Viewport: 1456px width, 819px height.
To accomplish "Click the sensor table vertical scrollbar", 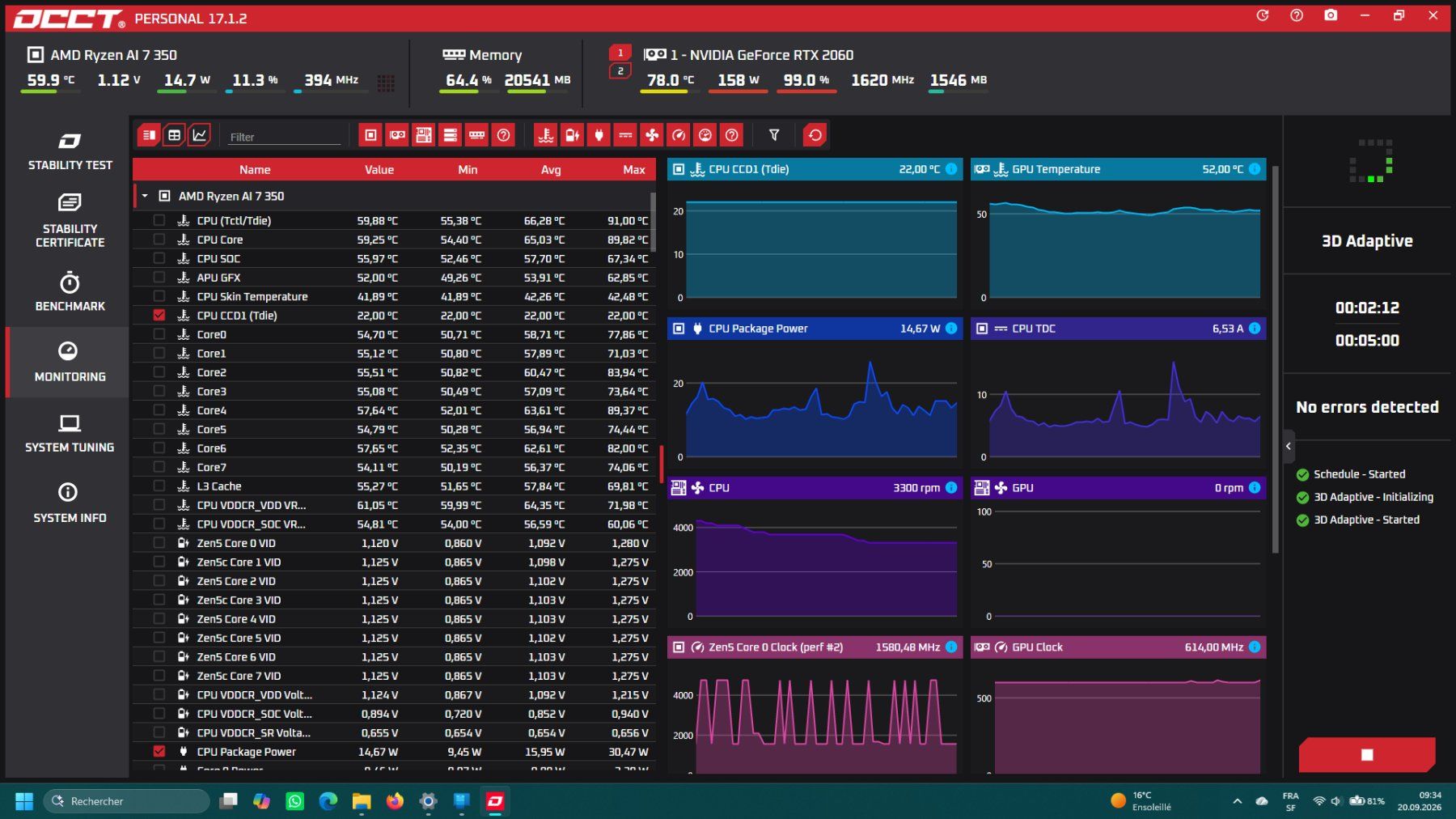I will coord(653,223).
